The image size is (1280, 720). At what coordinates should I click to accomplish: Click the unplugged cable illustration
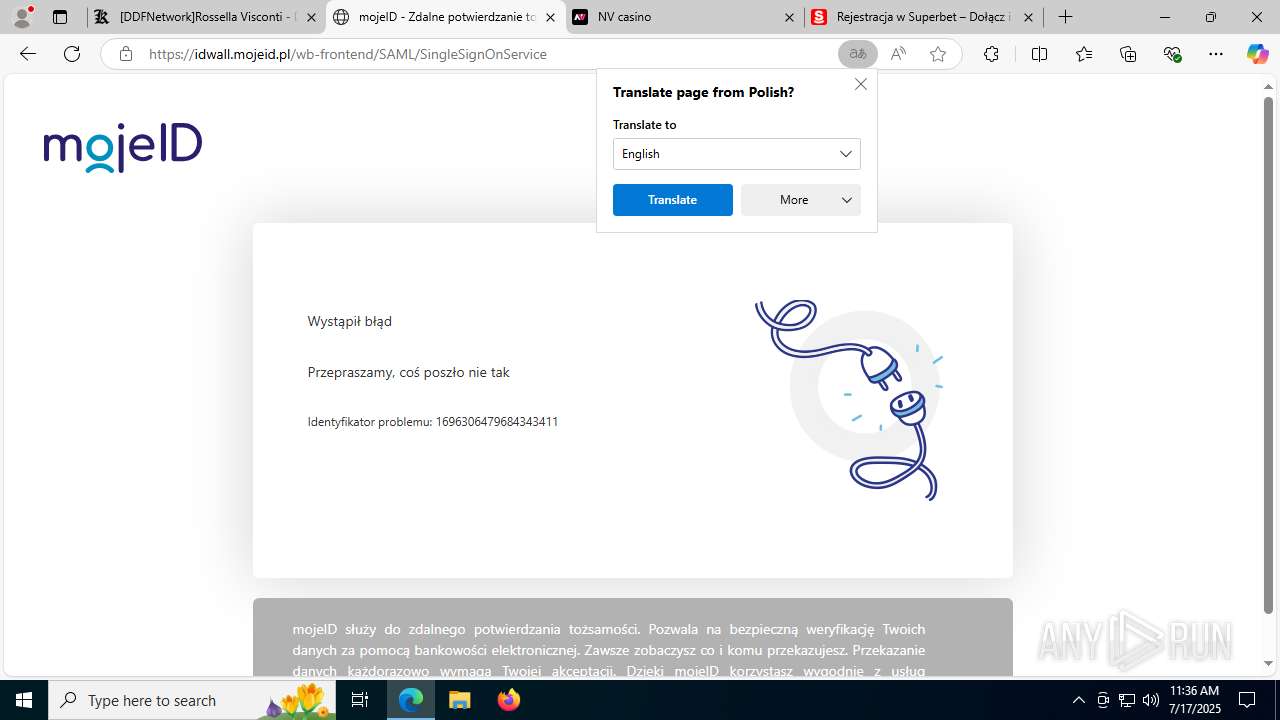(849, 399)
